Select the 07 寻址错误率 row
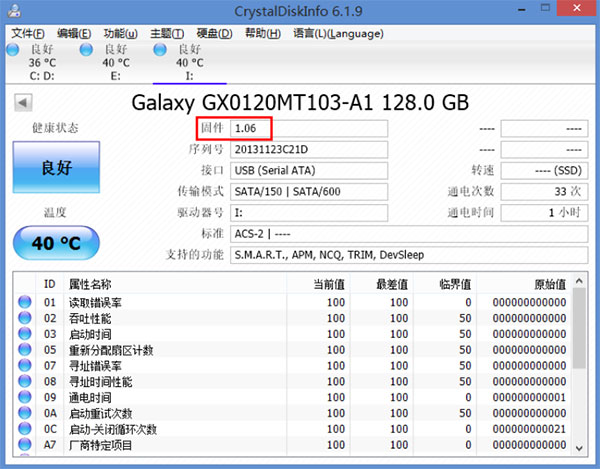This screenshot has height=469, width=600. [x=292, y=366]
